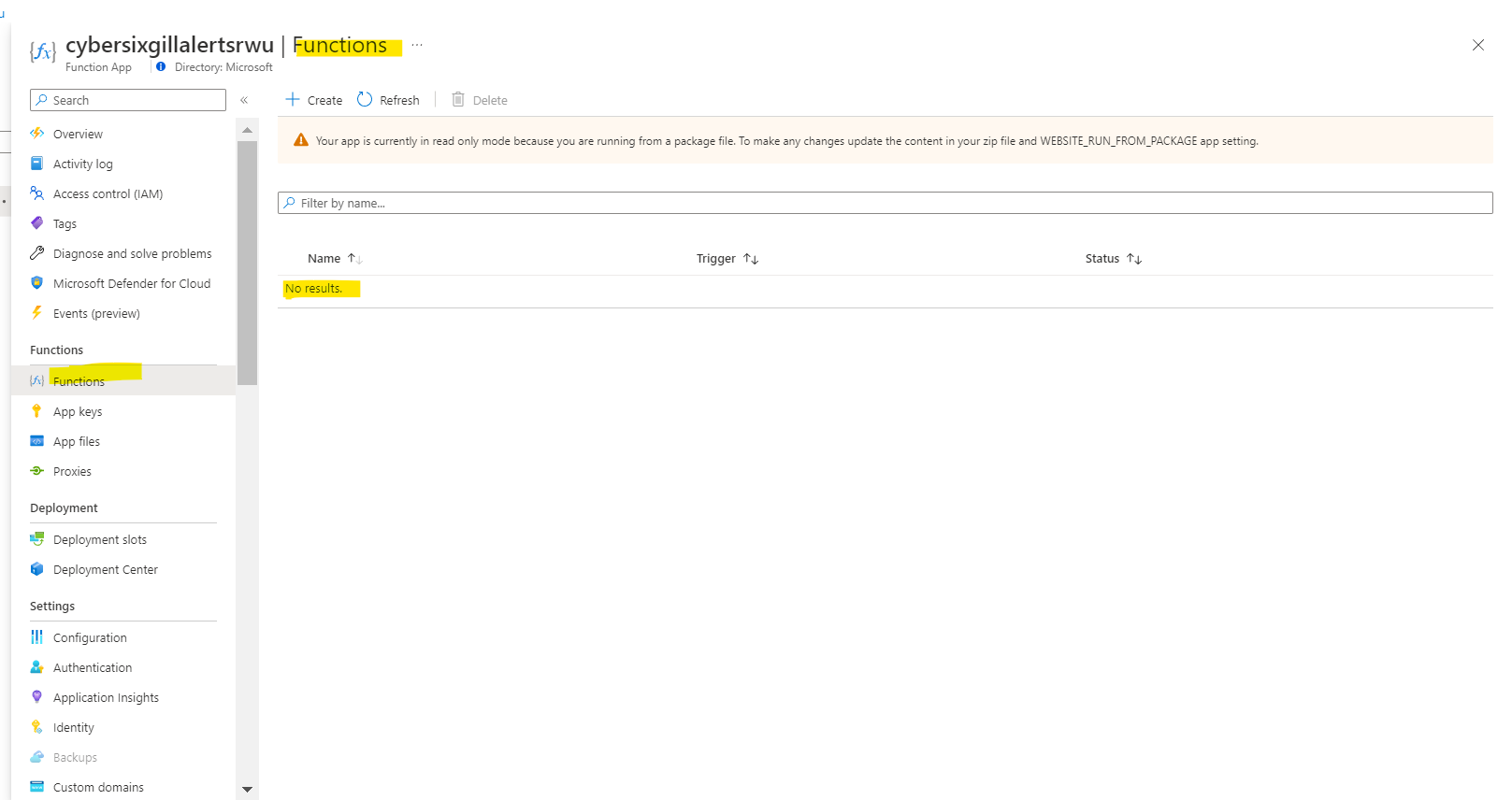Refresh the functions list
Screen dimensions: 1512x800
(x=389, y=100)
